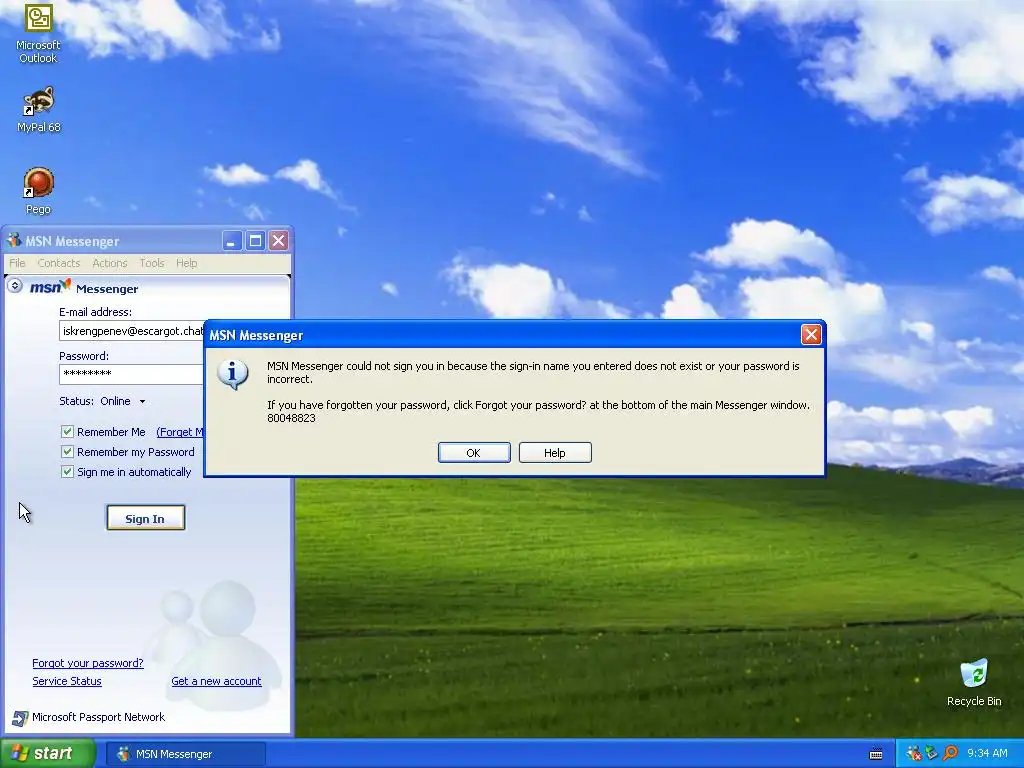Select the Pego desktop shortcut
1024x768 pixels.
click(x=38, y=191)
